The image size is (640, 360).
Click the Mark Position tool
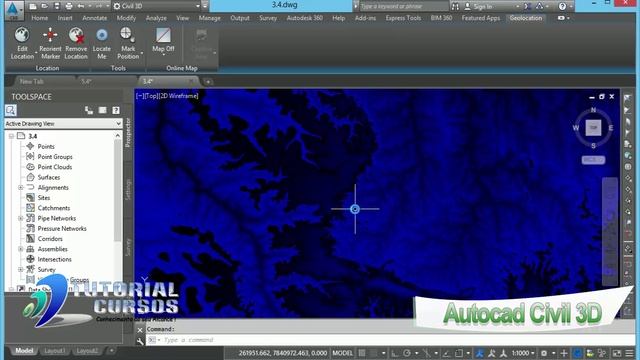tap(128, 43)
